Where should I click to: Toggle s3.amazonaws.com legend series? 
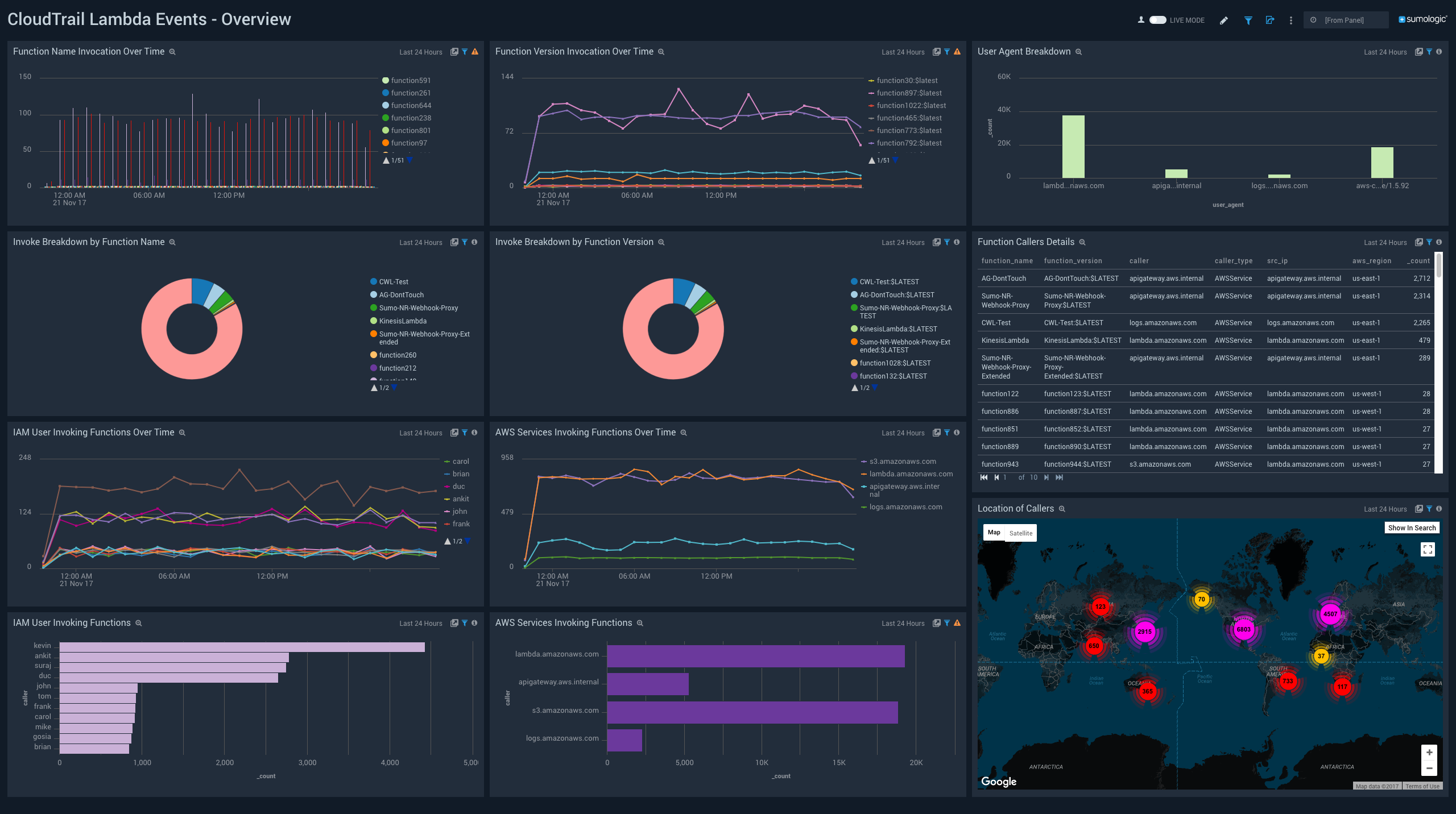[899, 462]
